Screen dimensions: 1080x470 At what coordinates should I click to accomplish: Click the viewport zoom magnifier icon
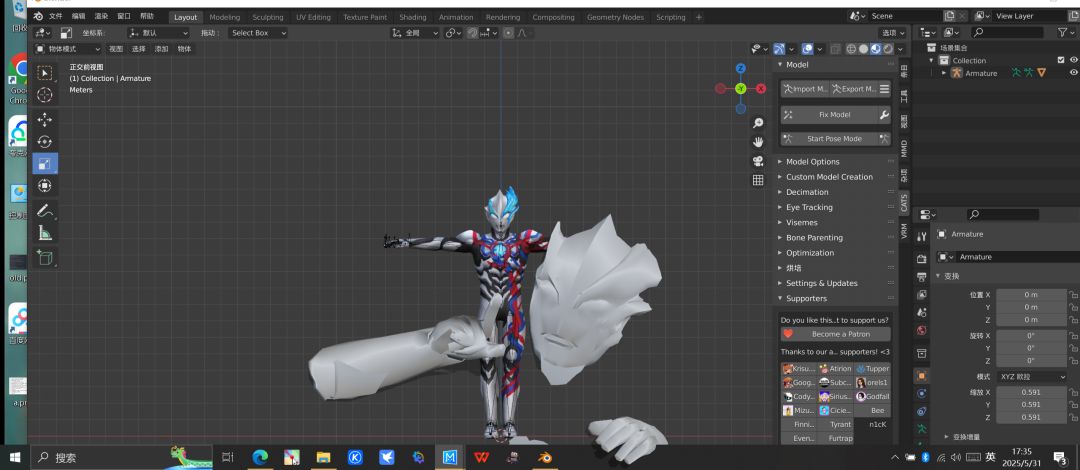[x=758, y=123]
